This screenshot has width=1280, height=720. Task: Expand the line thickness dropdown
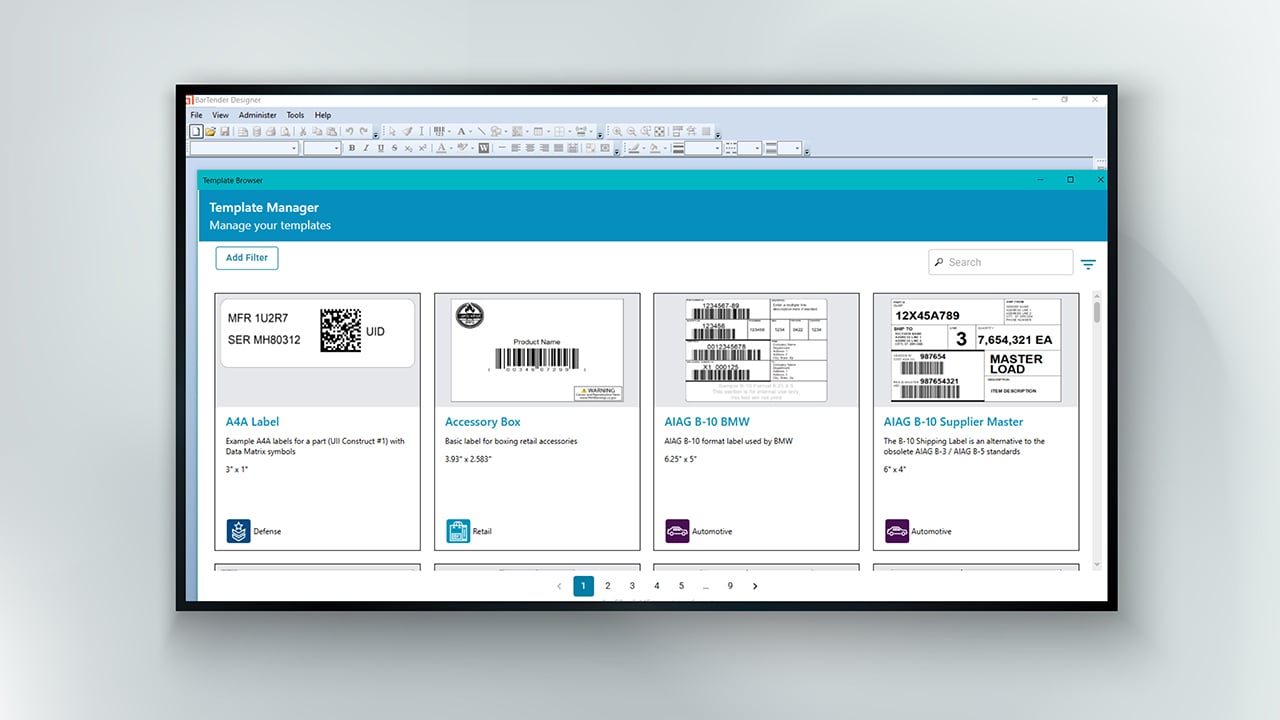coord(716,148)
